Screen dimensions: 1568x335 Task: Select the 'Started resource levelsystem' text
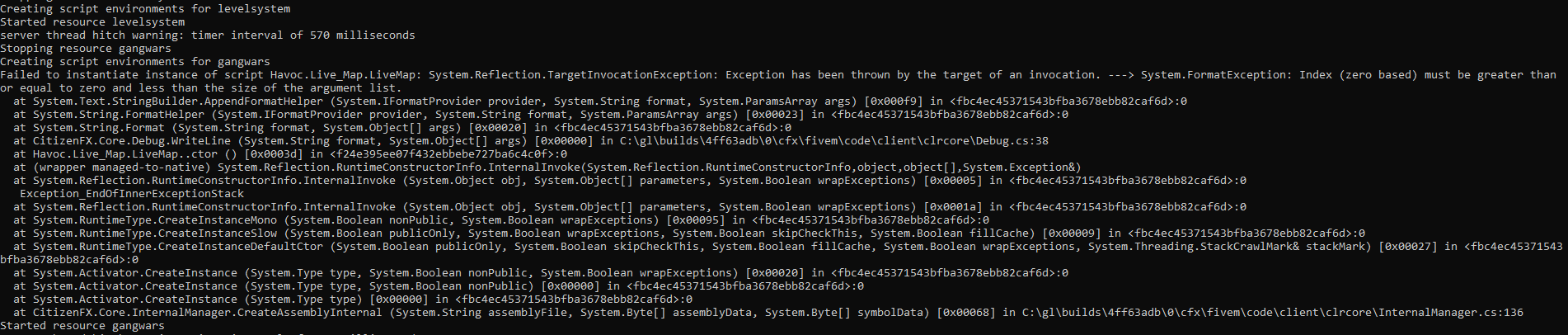[x=92, y=21]
